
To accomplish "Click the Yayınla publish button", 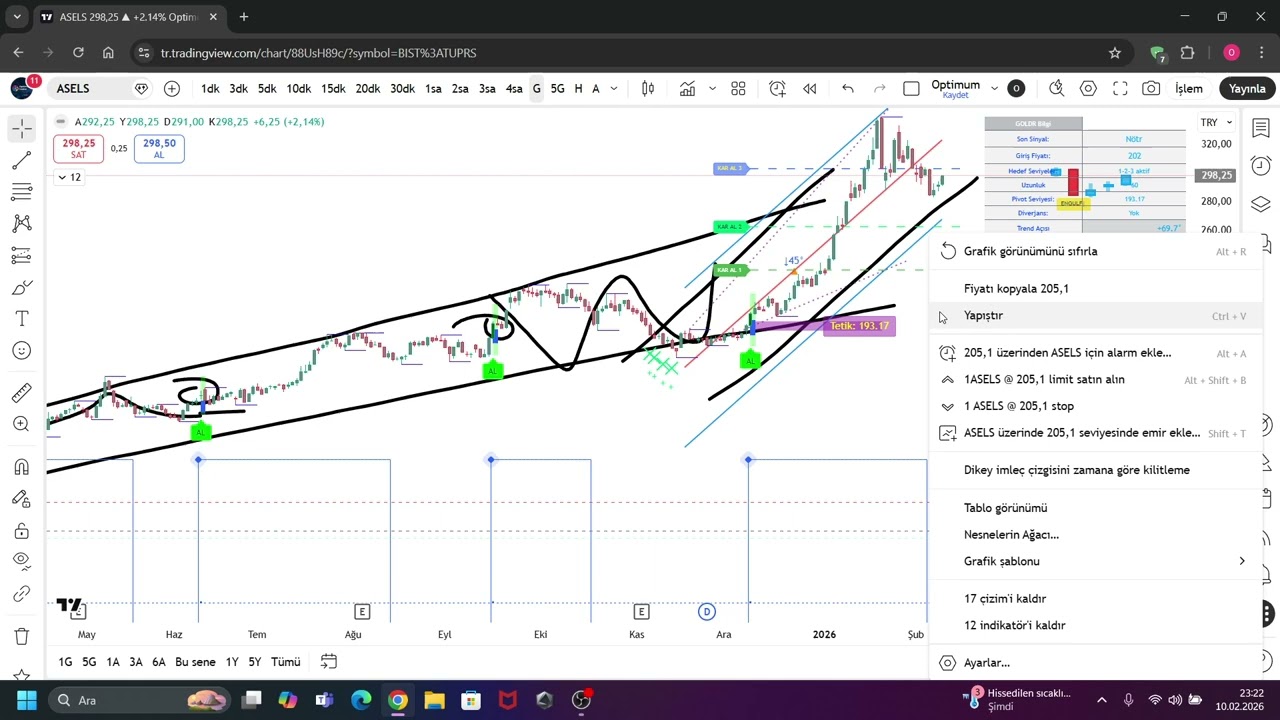I will click(x=1247, y=89).
